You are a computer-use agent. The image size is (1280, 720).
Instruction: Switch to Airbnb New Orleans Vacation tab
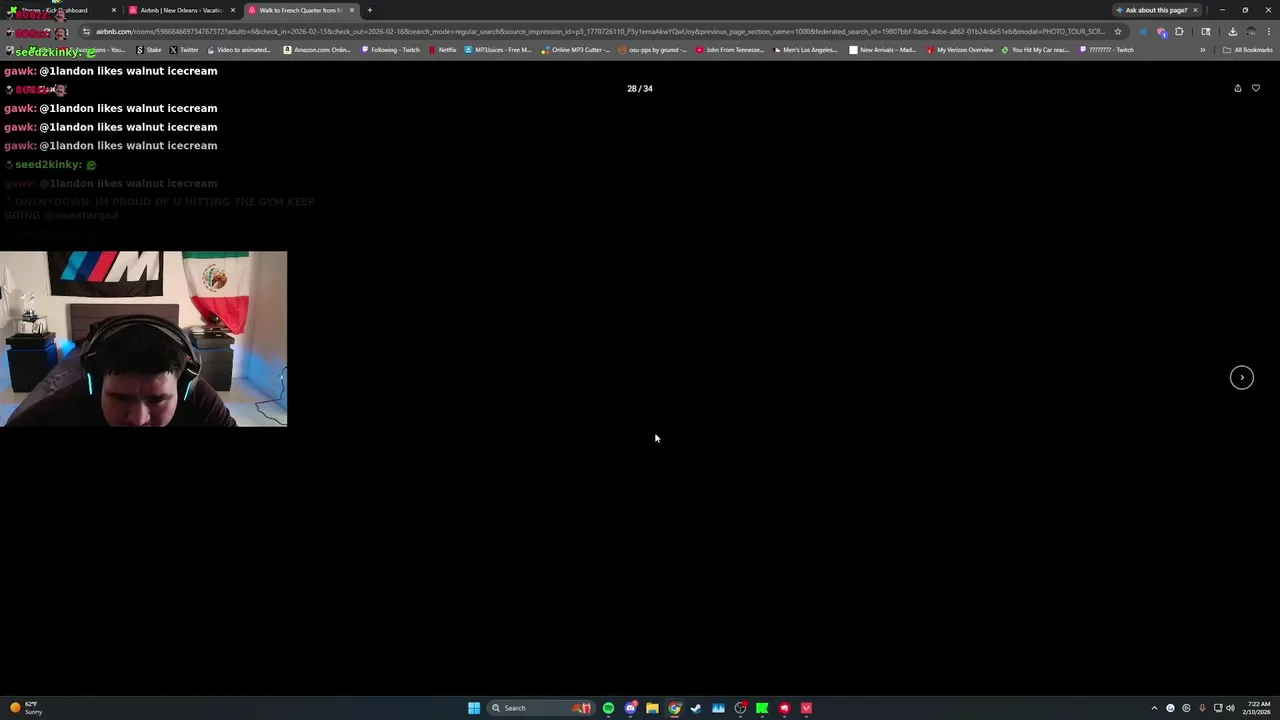182,10
